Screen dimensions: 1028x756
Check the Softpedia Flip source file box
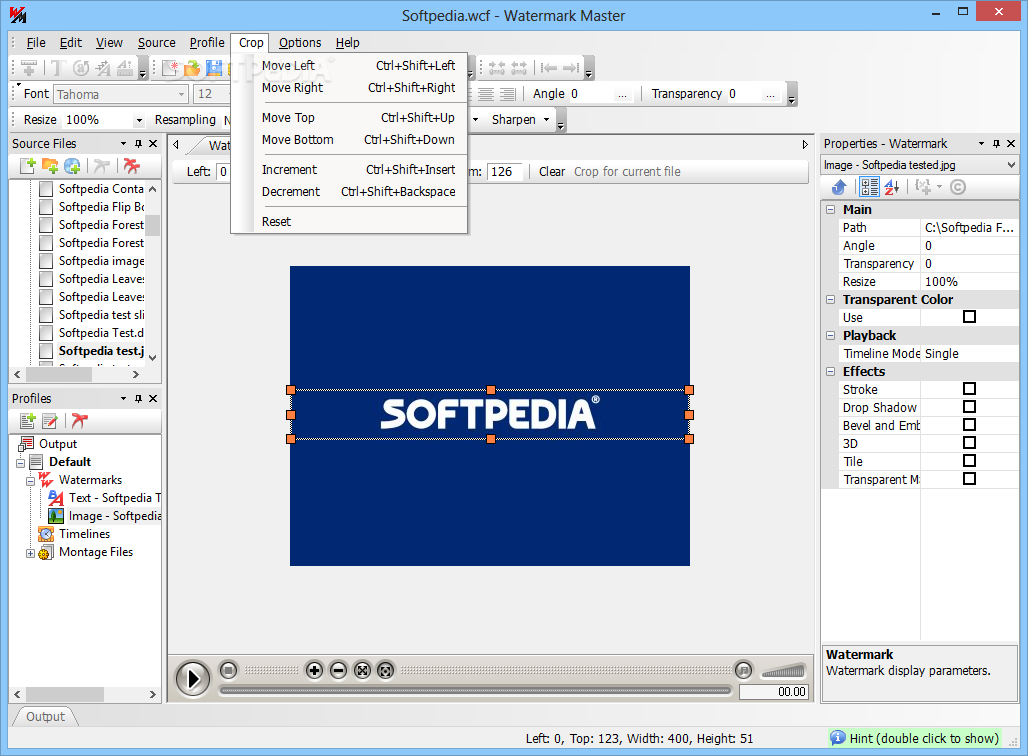tap(46, 207)
